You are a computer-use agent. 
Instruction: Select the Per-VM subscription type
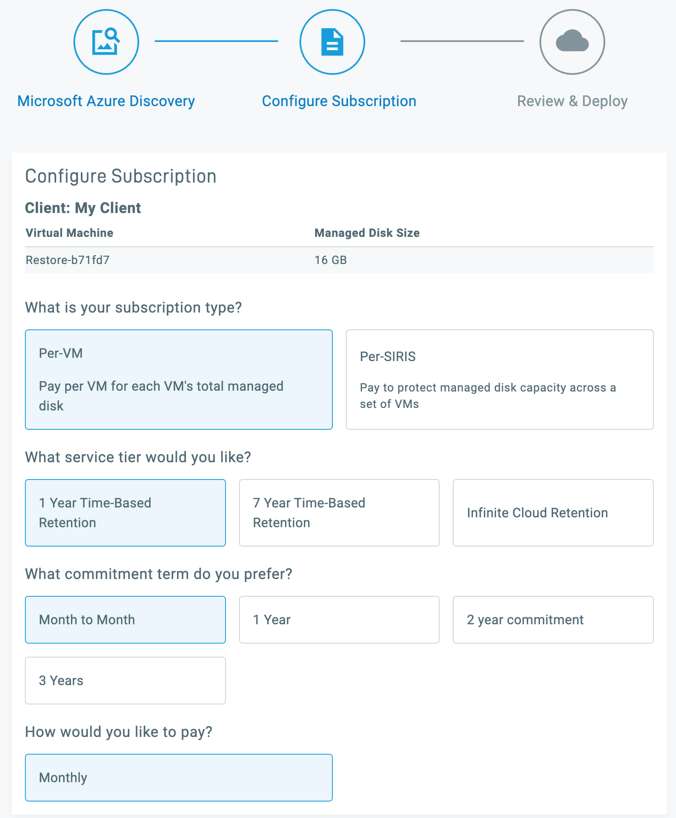[179, 380]
